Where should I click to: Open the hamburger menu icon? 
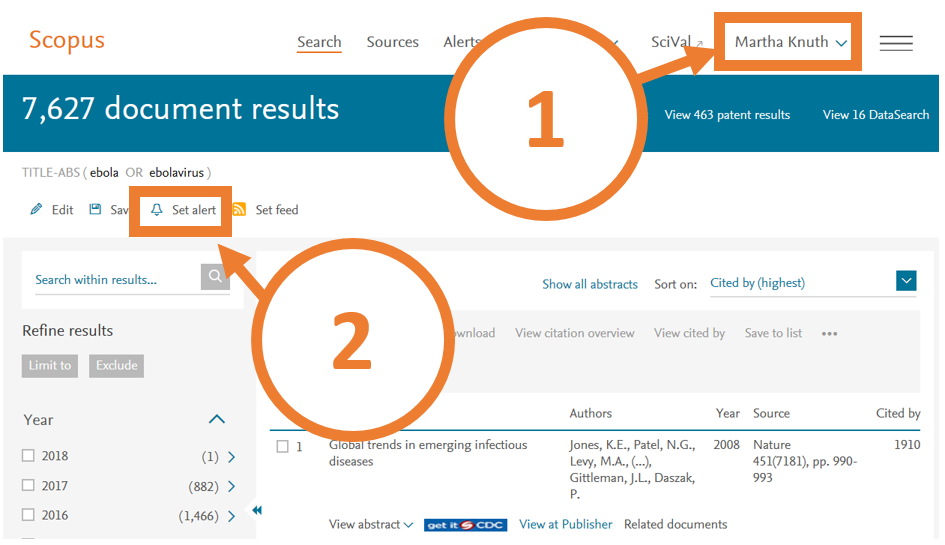(895, 43)
